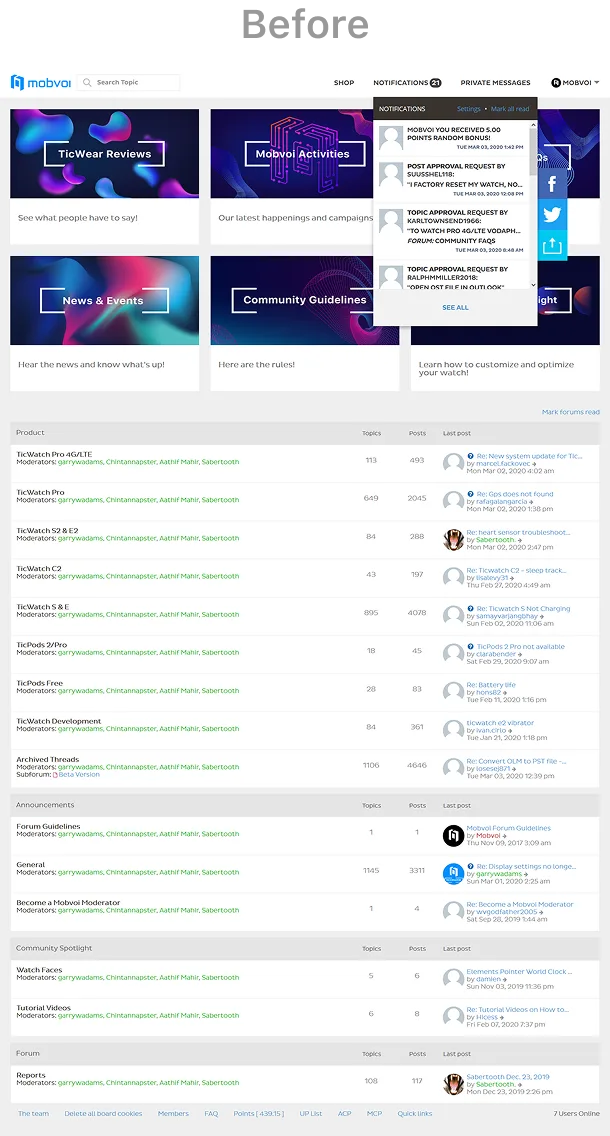Click Mark all read in notifications

(510, 109)
